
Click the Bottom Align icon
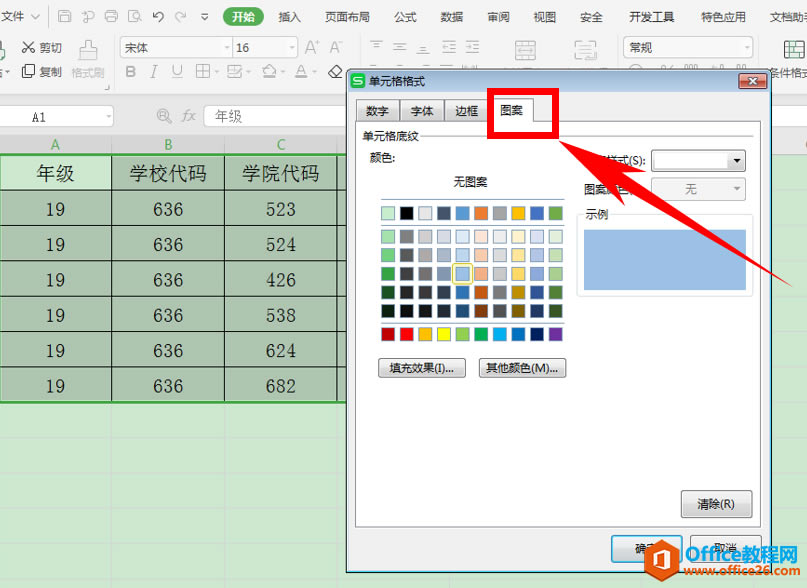[x=423, y=47]
